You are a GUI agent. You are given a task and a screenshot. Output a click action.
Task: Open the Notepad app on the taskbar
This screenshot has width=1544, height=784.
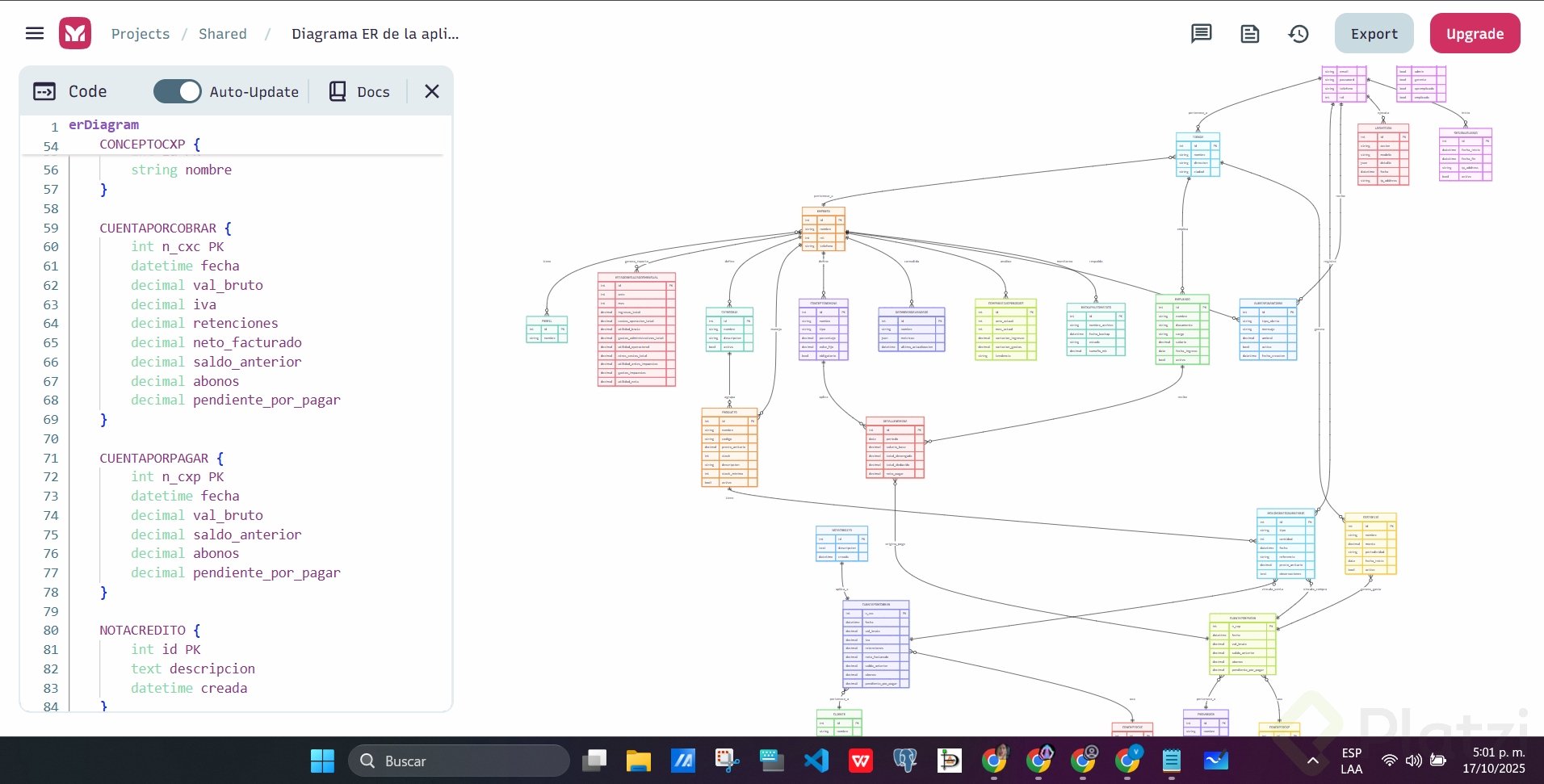point(1172,761)
